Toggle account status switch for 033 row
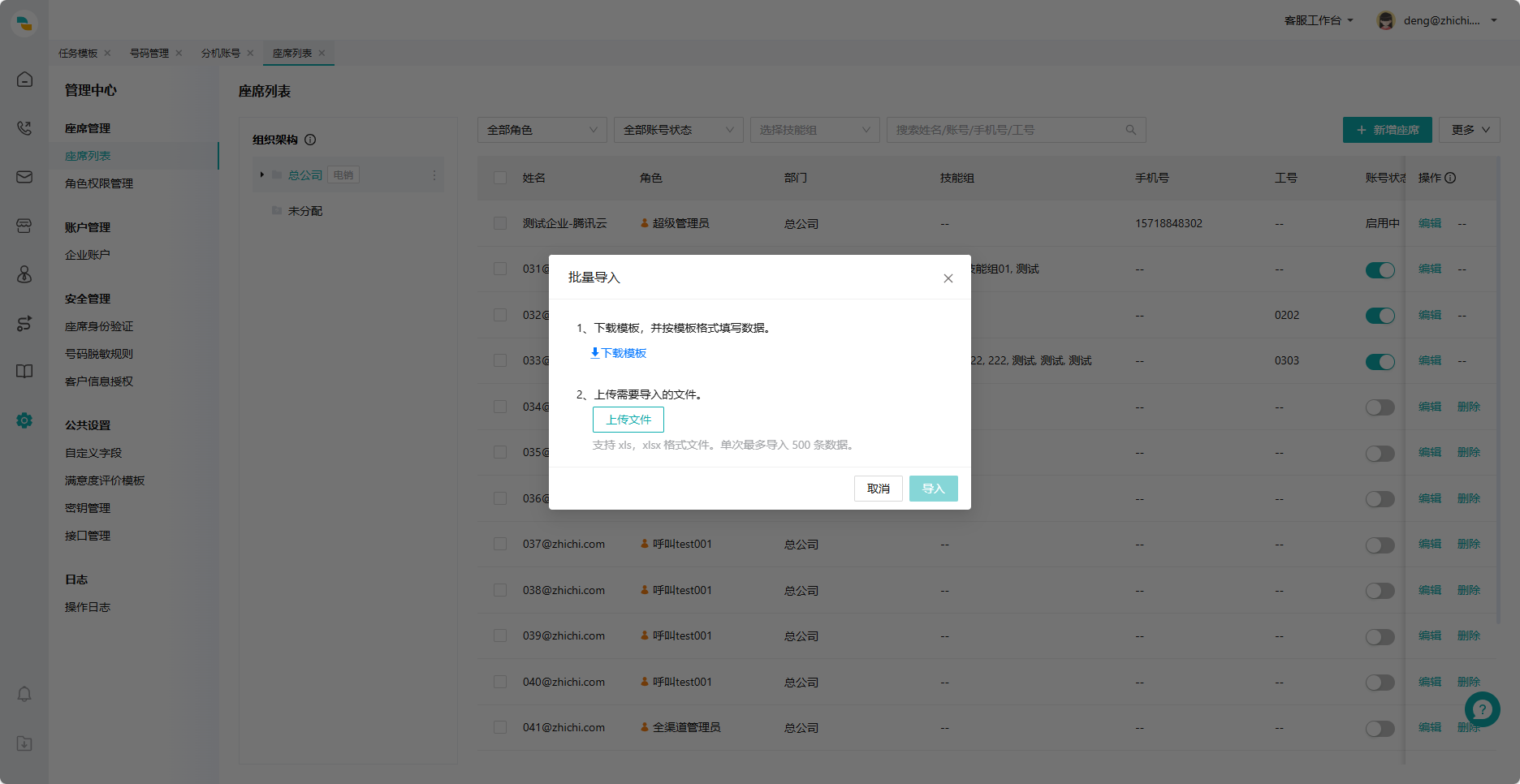The width and height of the screenshot is (1520, 784). pos(1380,361)
